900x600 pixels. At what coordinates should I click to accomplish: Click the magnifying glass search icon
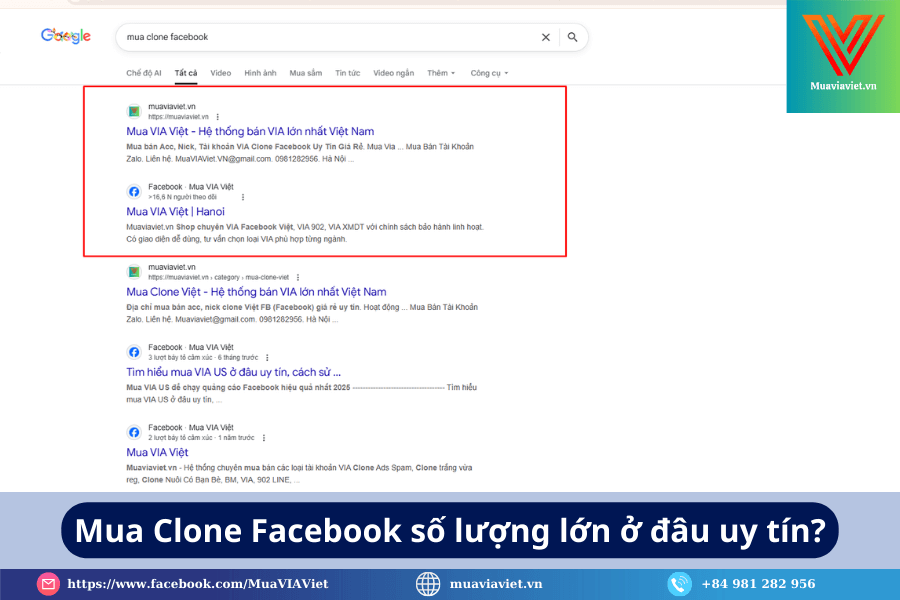pos(573,37)
